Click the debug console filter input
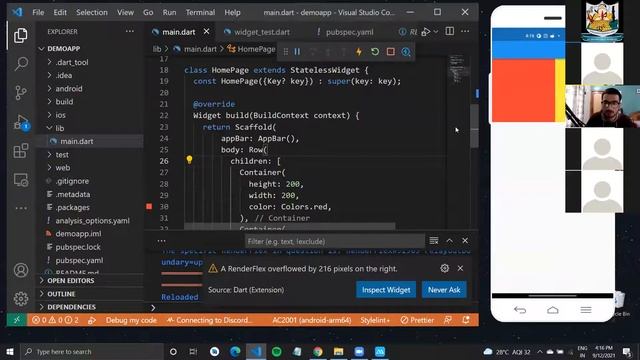The image size is (640, 360). [x=335, y=241]
